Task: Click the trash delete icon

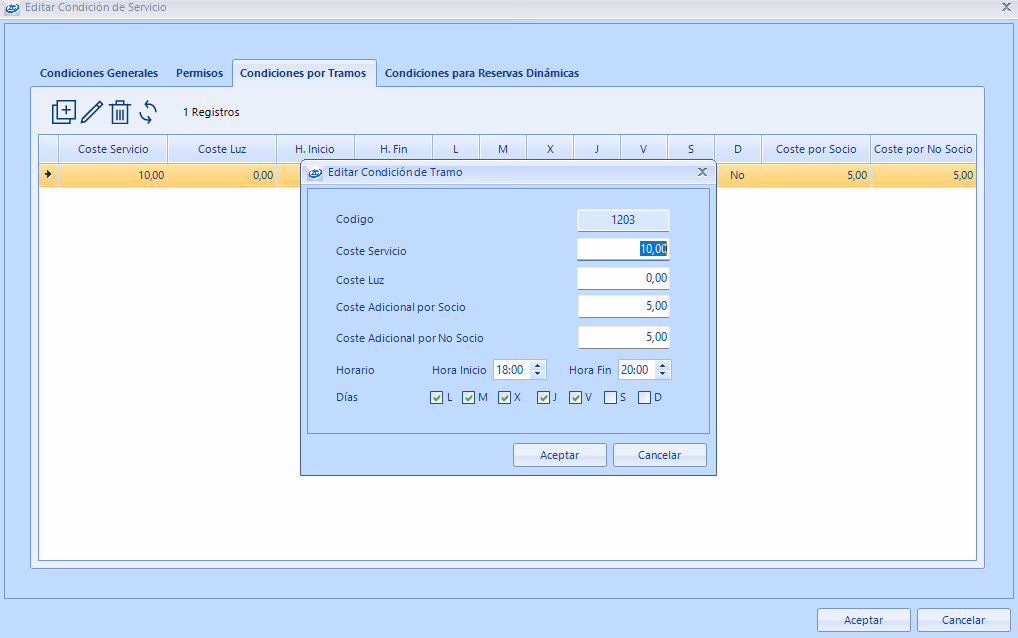Action: [120, 112]
